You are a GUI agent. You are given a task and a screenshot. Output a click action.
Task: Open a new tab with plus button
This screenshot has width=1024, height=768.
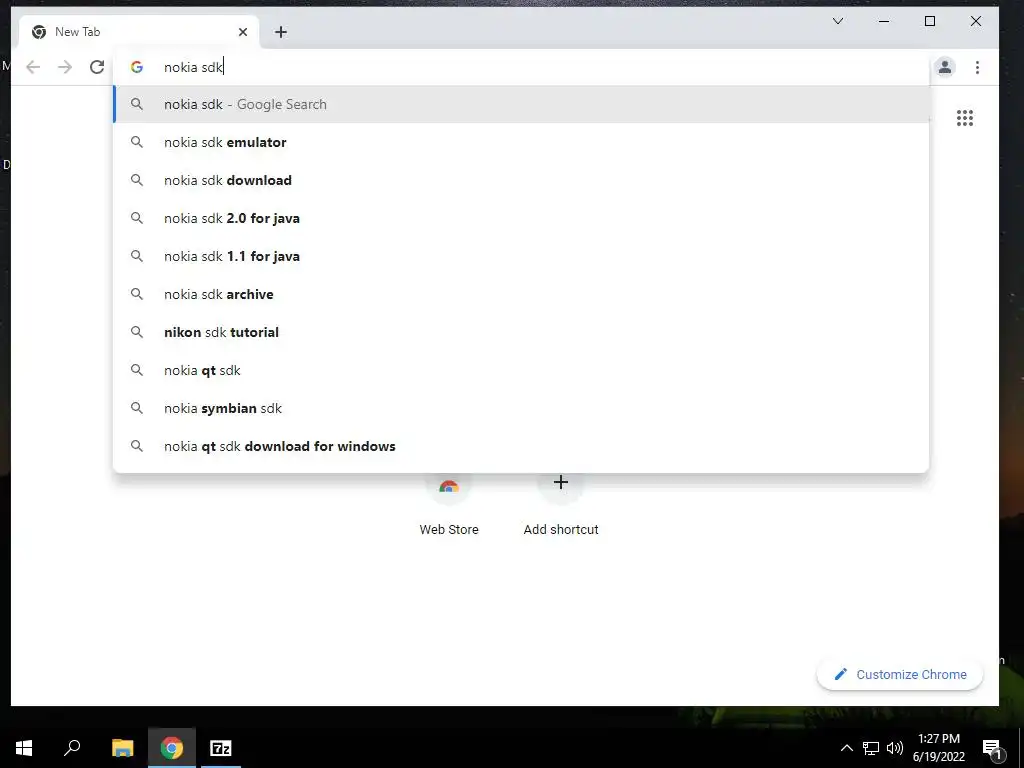tap(281, 32)
